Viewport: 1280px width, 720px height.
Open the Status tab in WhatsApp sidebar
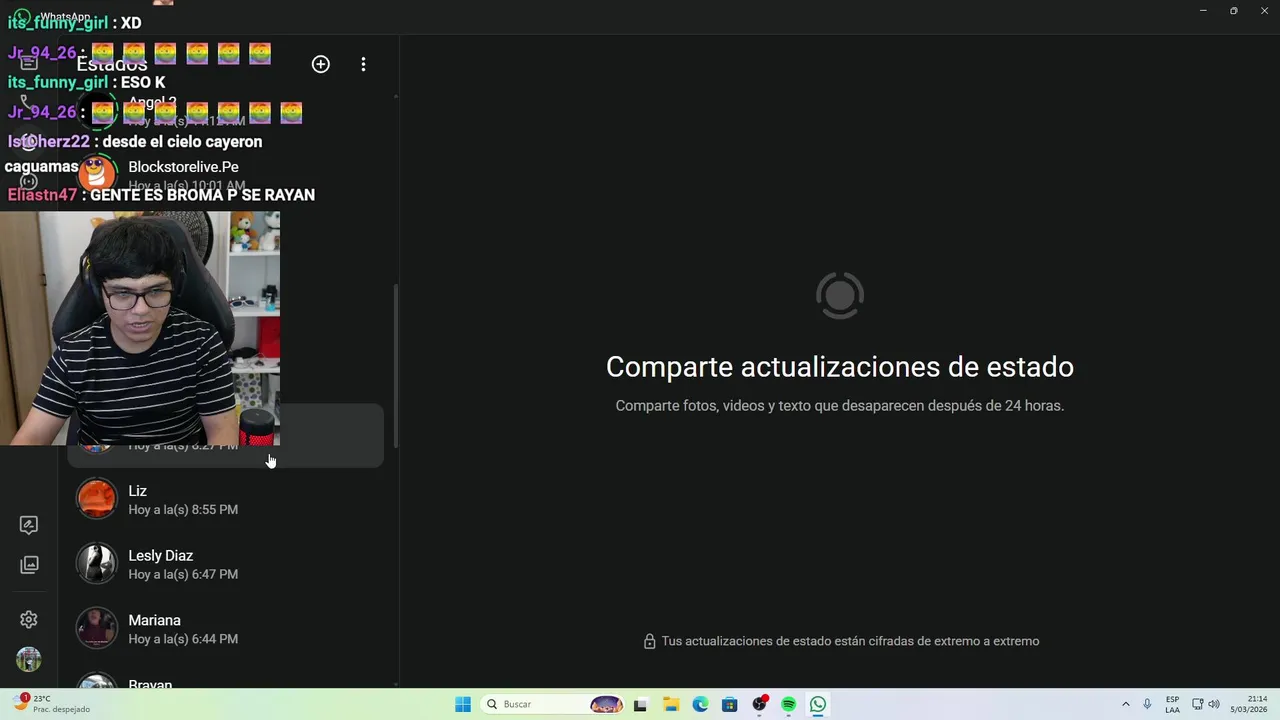tap(29, 142)
